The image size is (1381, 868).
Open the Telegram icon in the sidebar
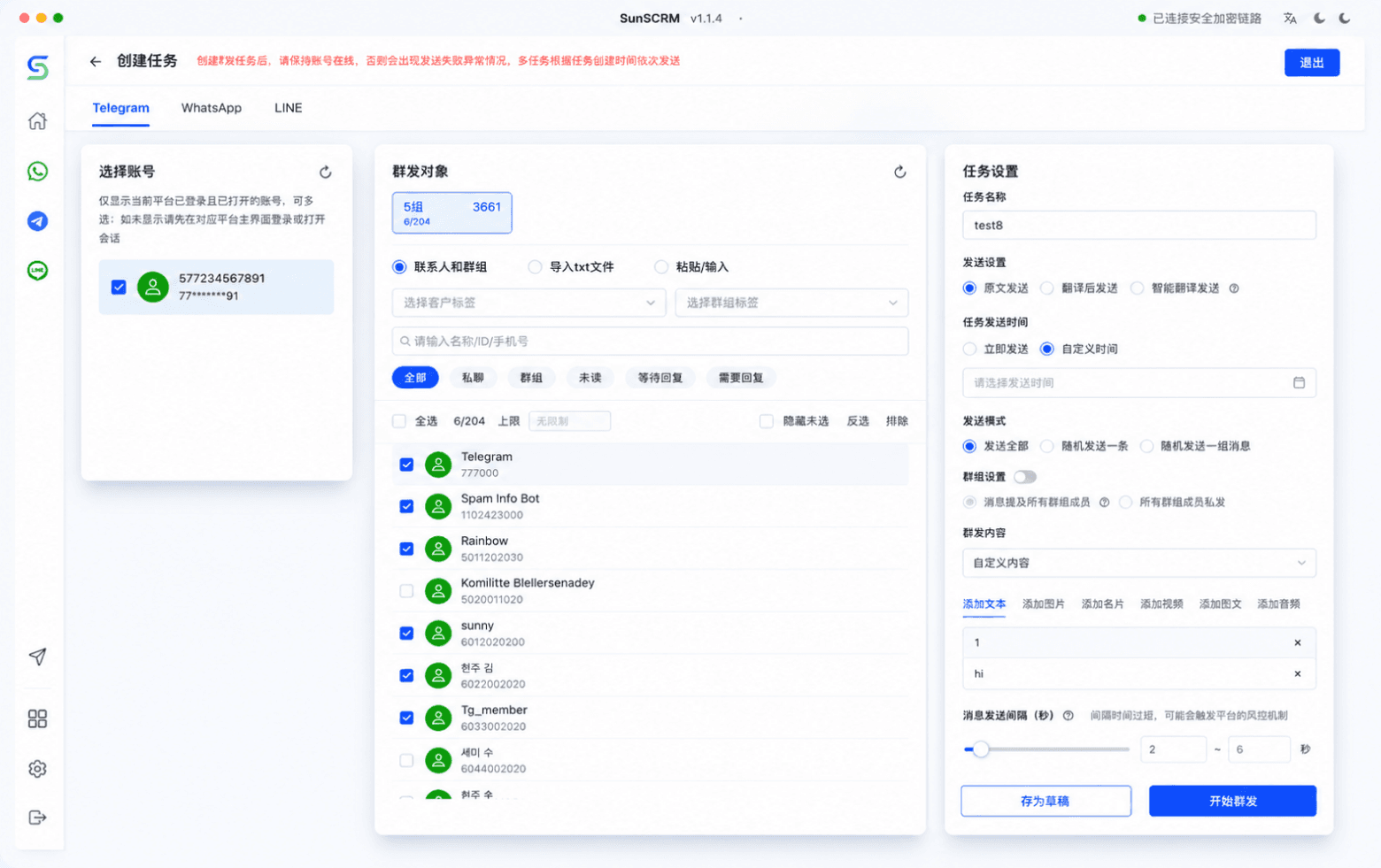(x=37, y=221)
